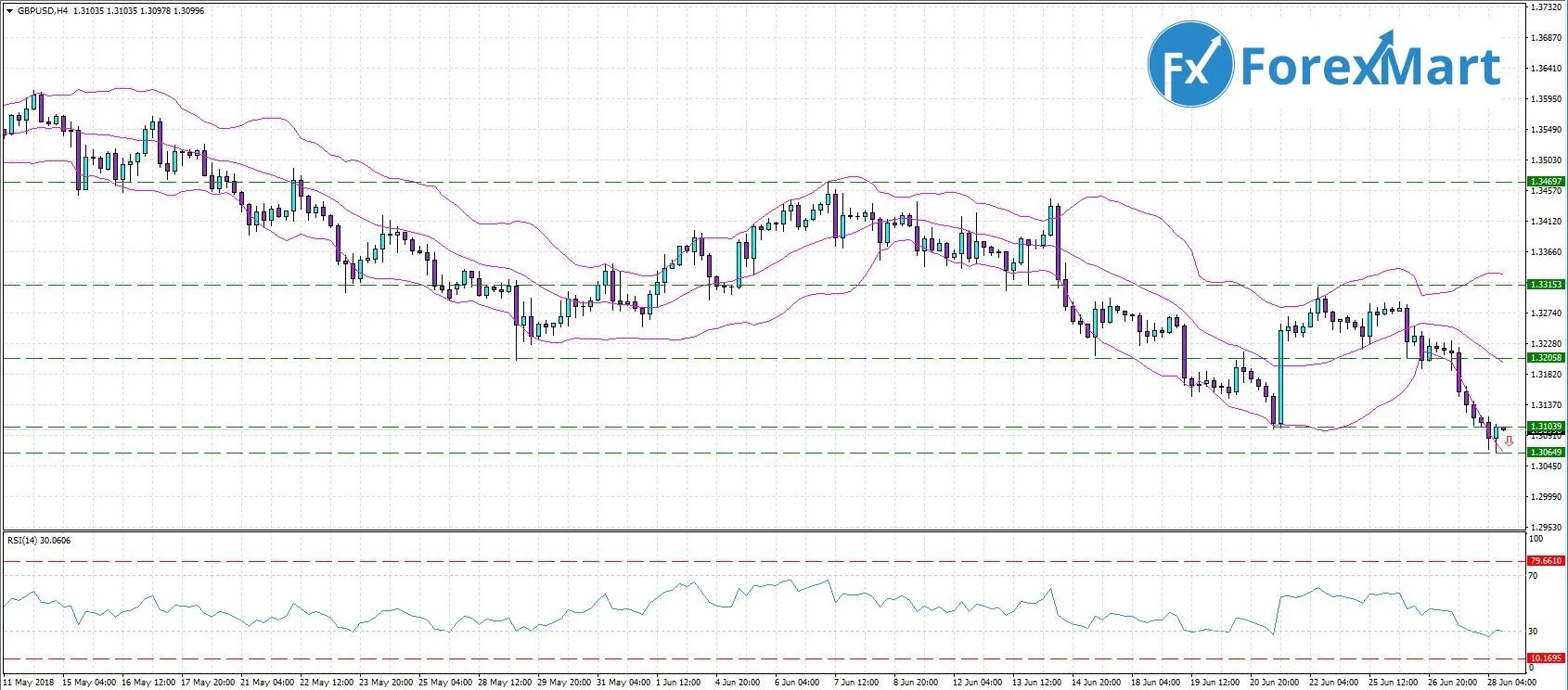Click the 1.35030 price axis value

(x=1545, y=160)
